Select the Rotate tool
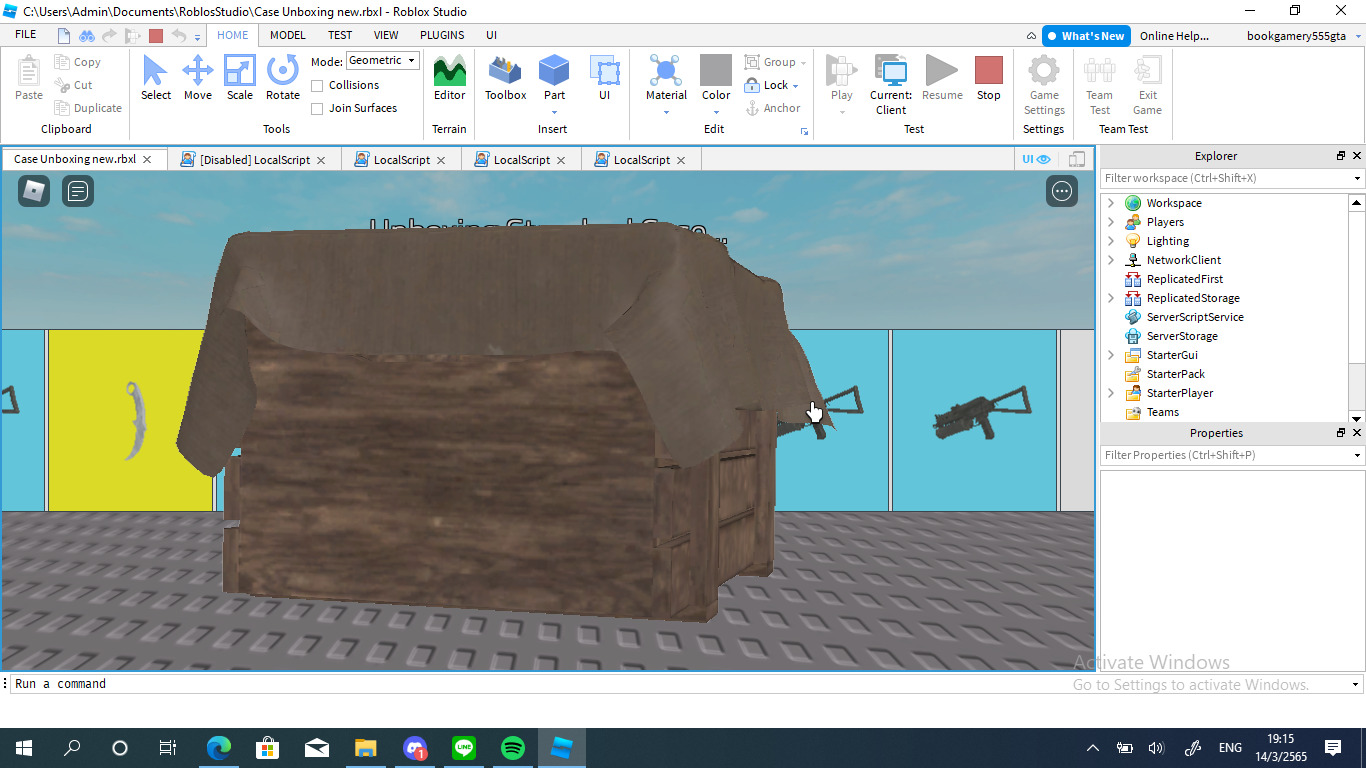Viewport: 1366px width, 768px height. (x=282, y=78)
